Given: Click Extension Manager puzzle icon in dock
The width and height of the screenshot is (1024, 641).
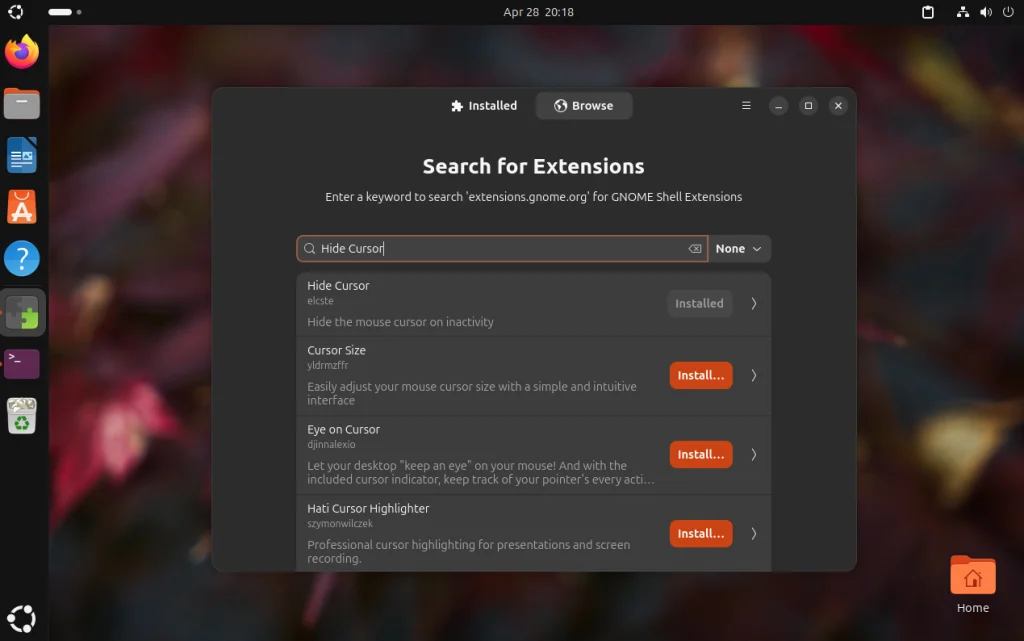Looking at the screenshot, I should coord(22,312).
